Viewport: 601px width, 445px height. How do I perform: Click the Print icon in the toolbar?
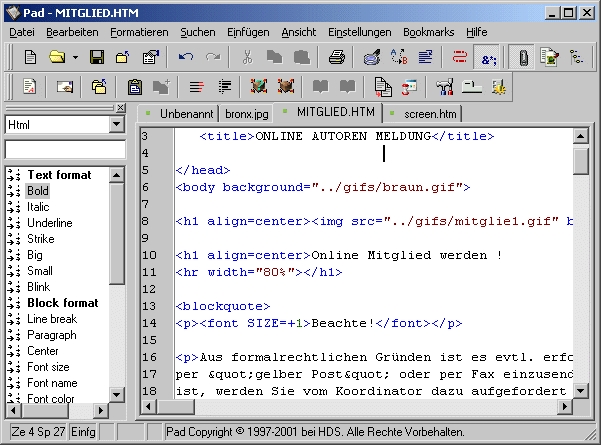coord(338,58)
